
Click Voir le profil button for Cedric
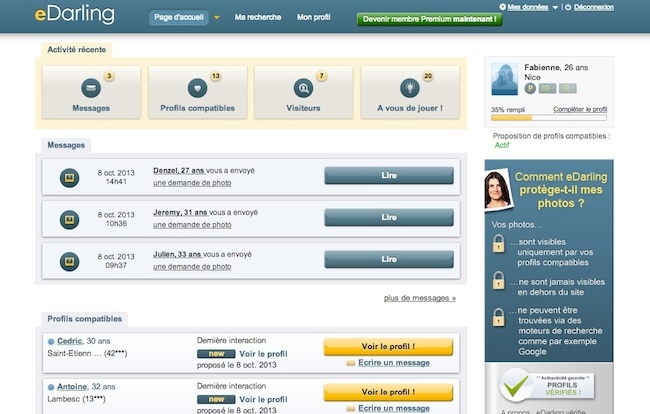point(388,346)
